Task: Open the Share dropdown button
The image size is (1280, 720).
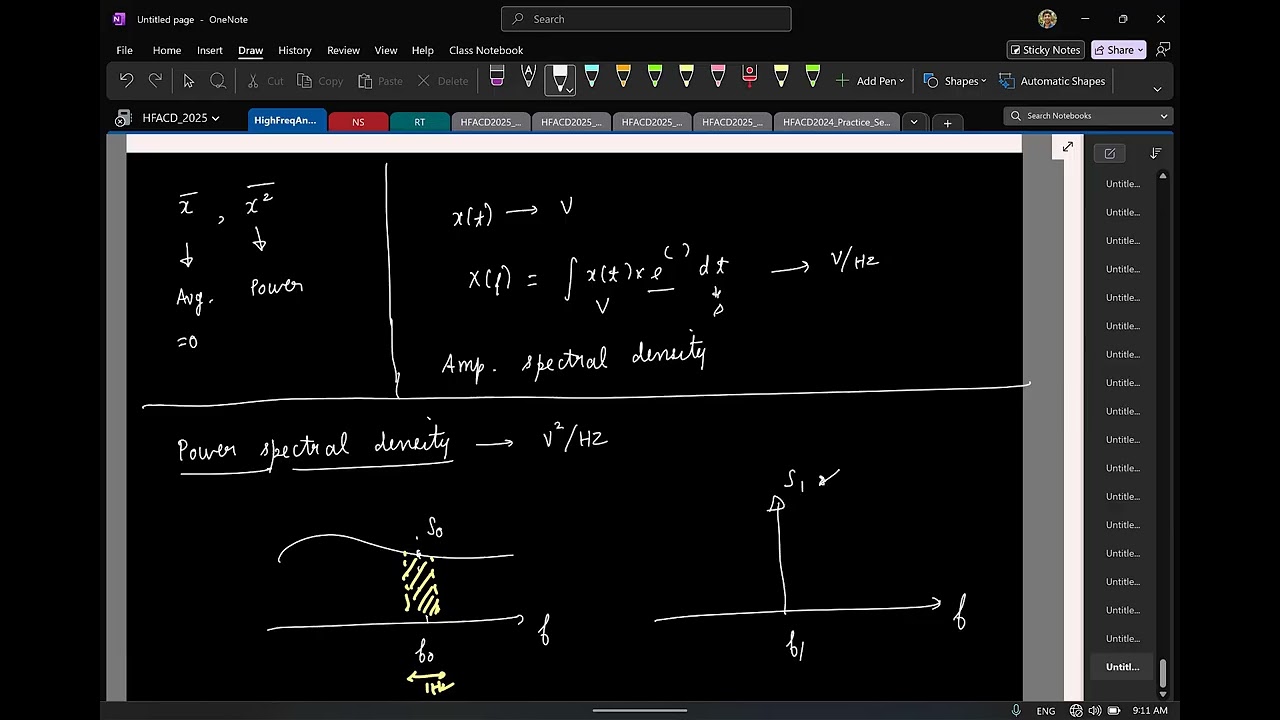Action: tap(1118, 50)
